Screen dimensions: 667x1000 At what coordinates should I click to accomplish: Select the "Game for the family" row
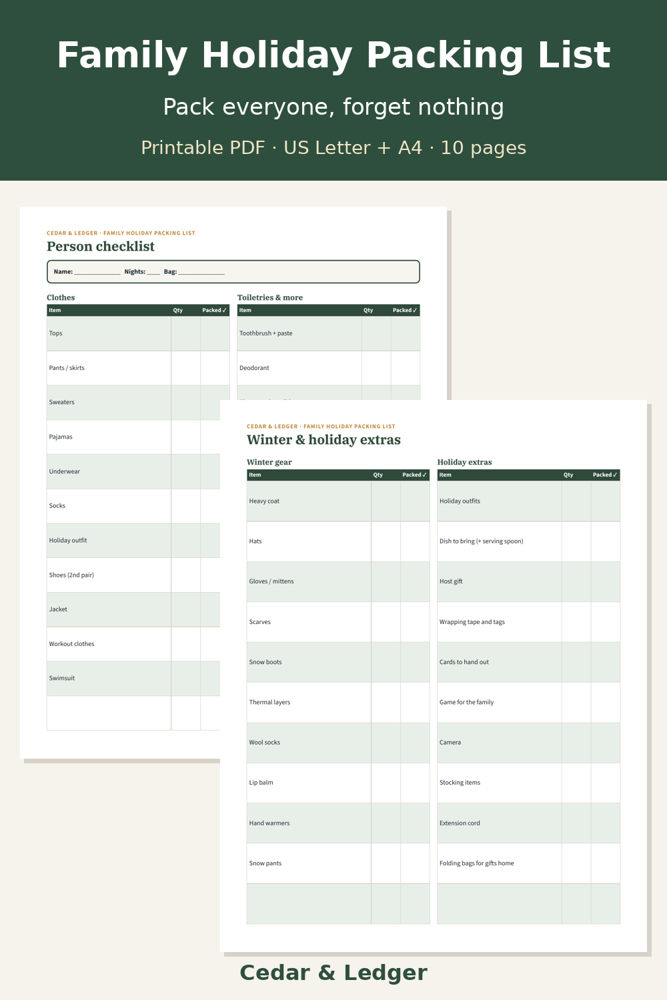pos(529,702)
